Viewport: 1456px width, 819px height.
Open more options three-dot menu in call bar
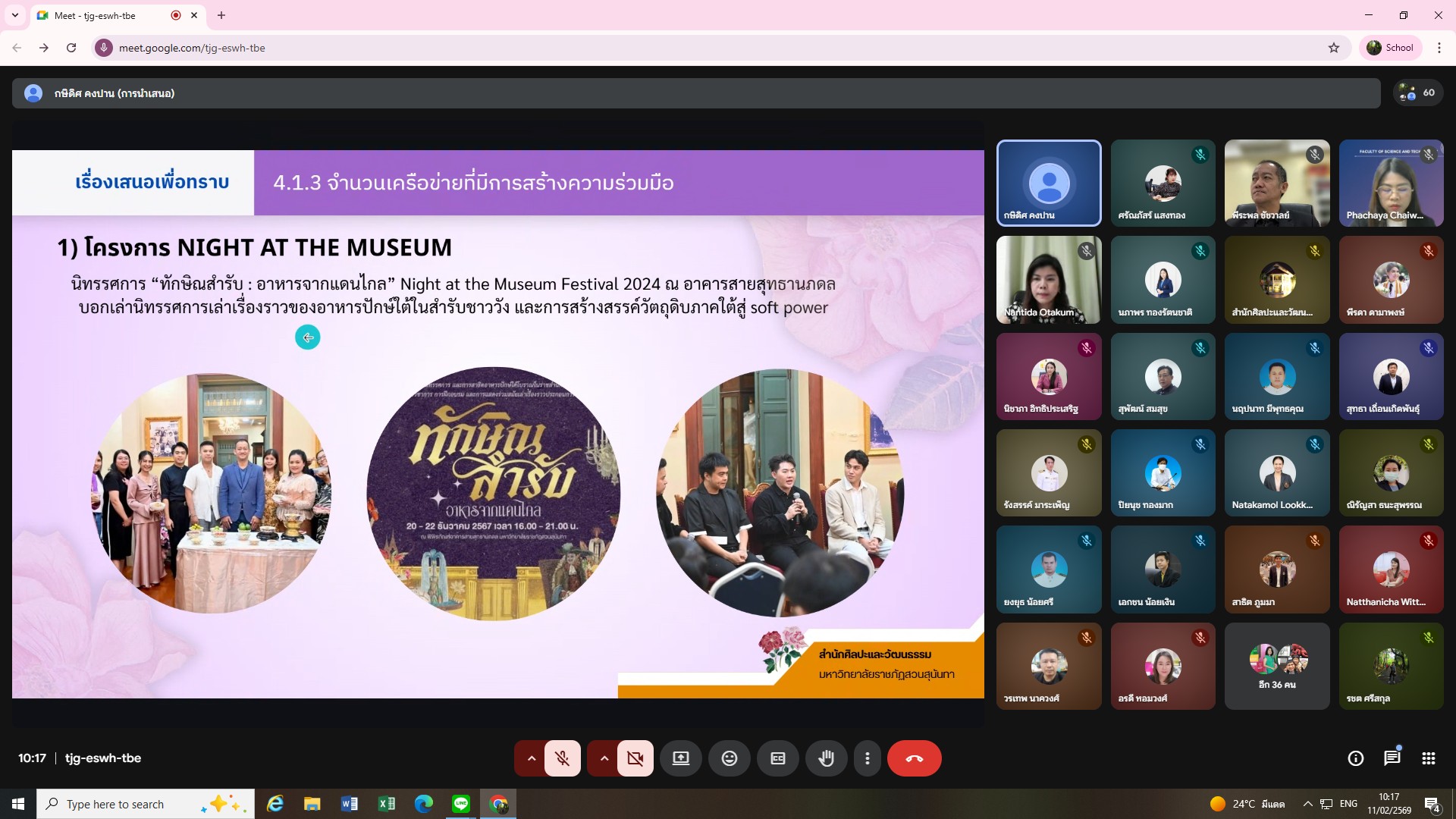(867, 758)
